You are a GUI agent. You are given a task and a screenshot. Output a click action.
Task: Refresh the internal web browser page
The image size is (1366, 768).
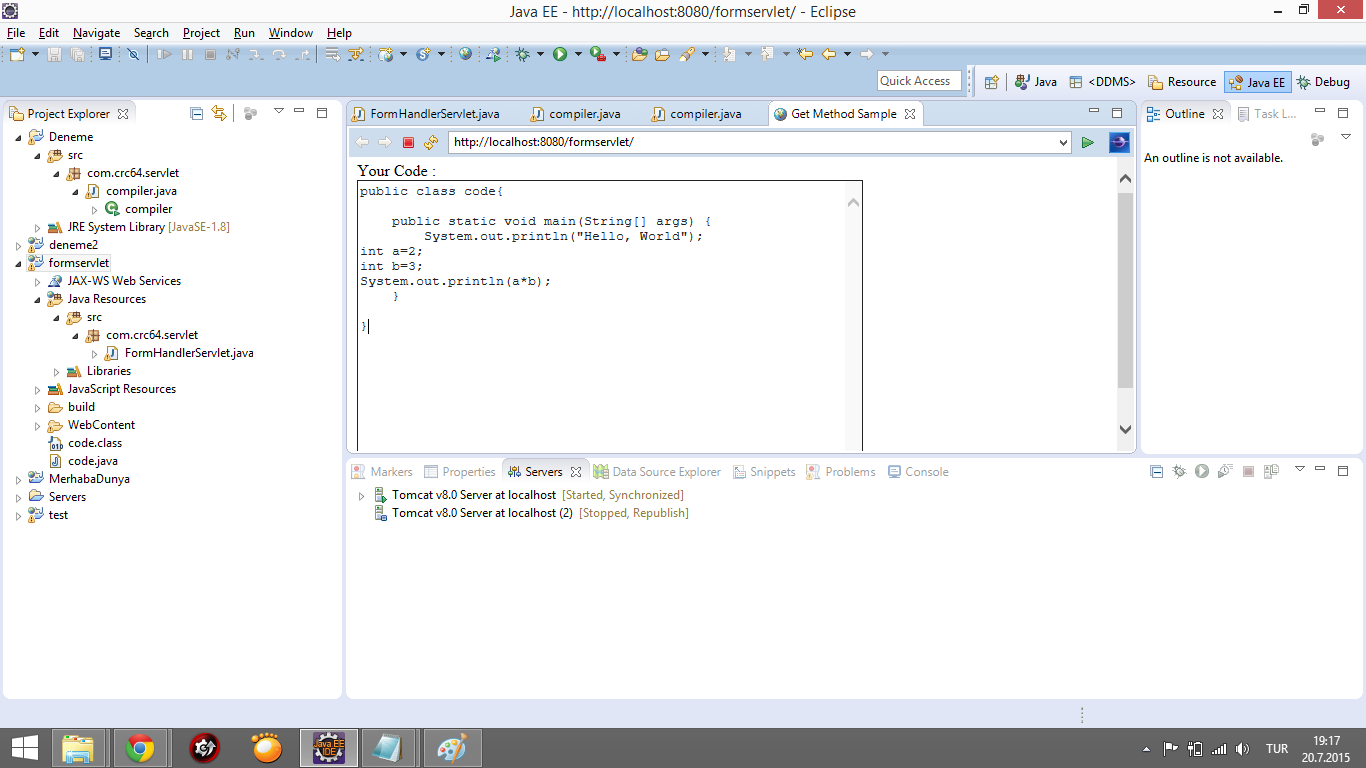[431, 143]
